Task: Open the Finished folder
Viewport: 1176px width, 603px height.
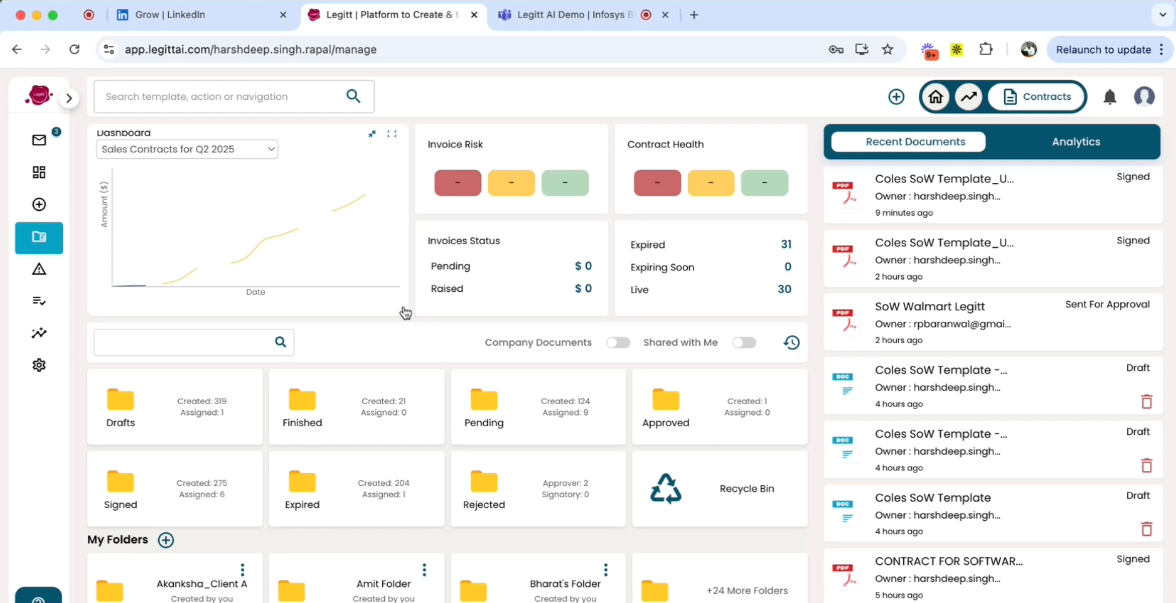Action: [356, 407]
